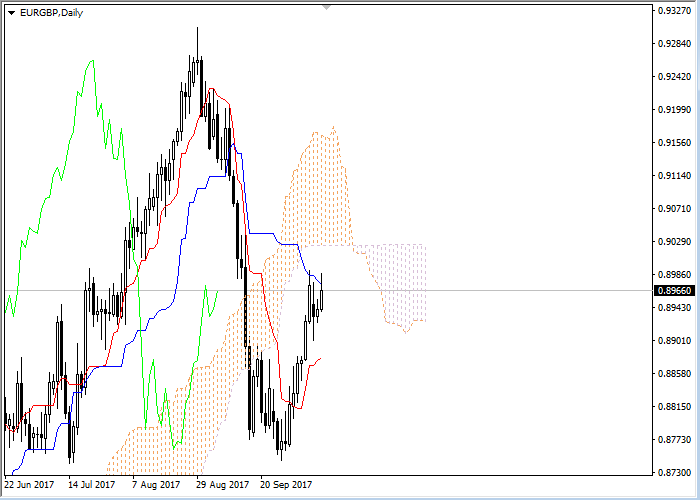Screen dimensions: 700x500
Task: Click the 0.89860 price axis label
Action: click(674, 275)
